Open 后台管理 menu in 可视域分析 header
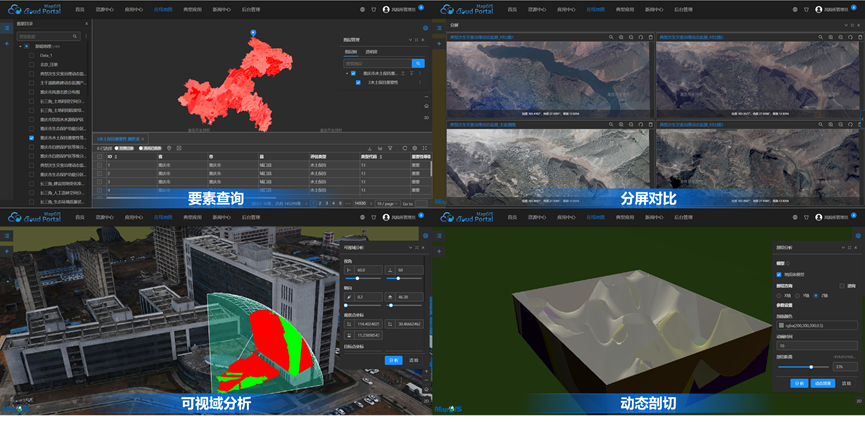Screen dimensions: 865x430 point(250,217)
